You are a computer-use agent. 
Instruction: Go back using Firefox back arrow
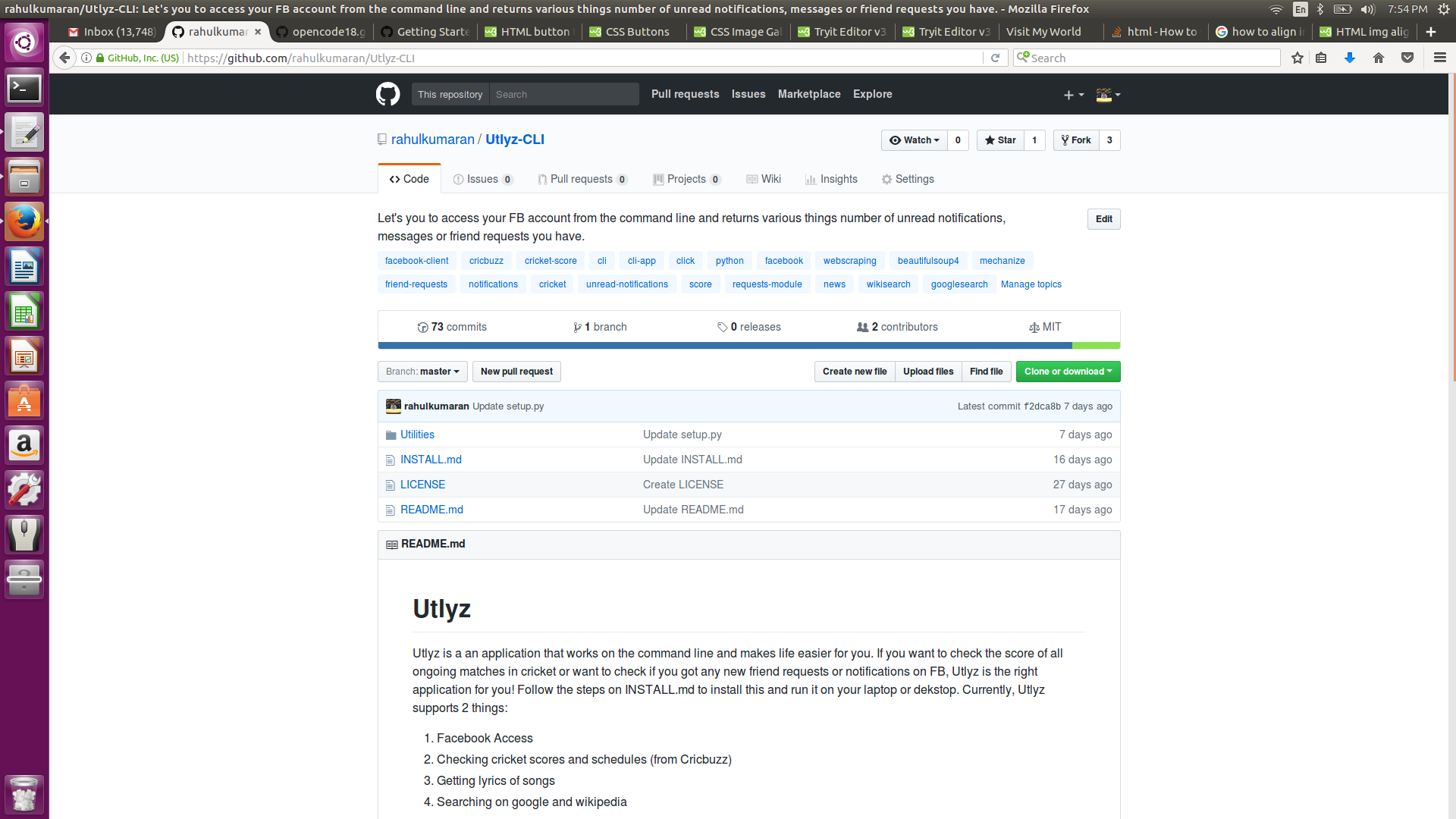coord(64,58)
